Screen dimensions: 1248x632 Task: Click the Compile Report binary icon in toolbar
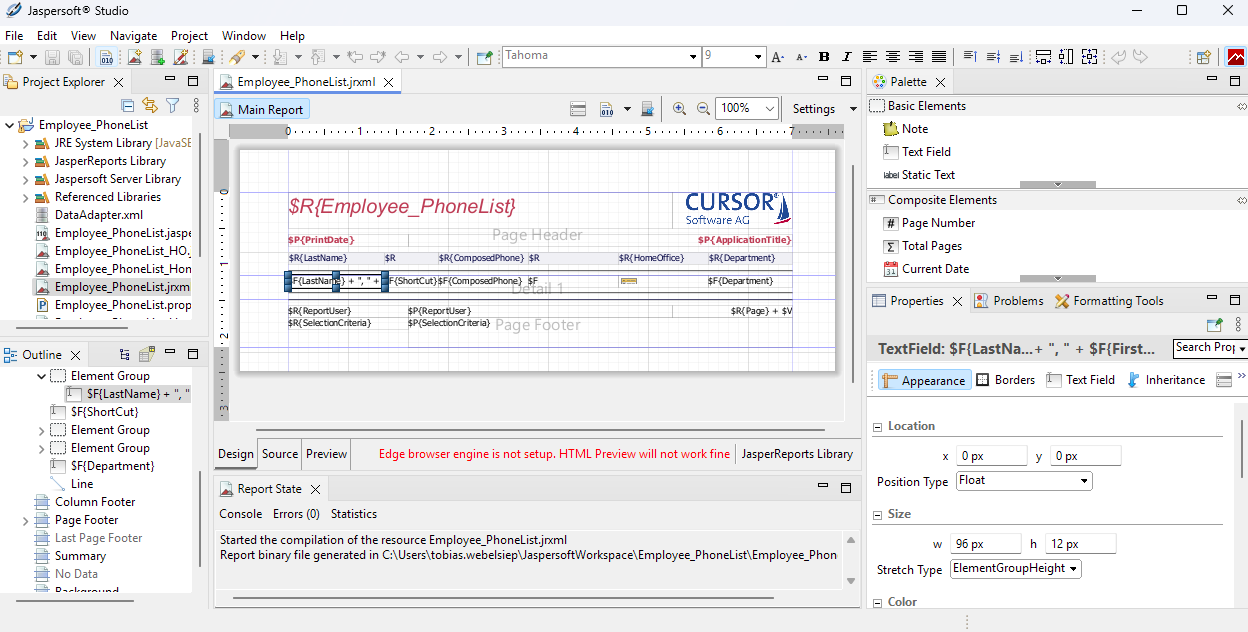(606, 108)
